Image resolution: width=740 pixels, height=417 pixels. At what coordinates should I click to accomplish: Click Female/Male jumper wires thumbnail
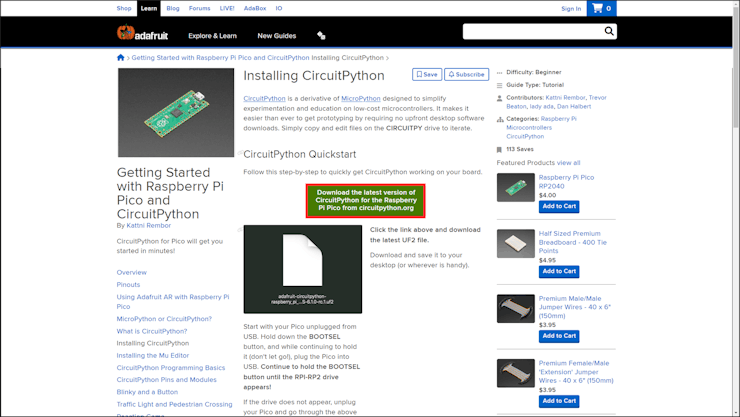(x=516, y=373)
